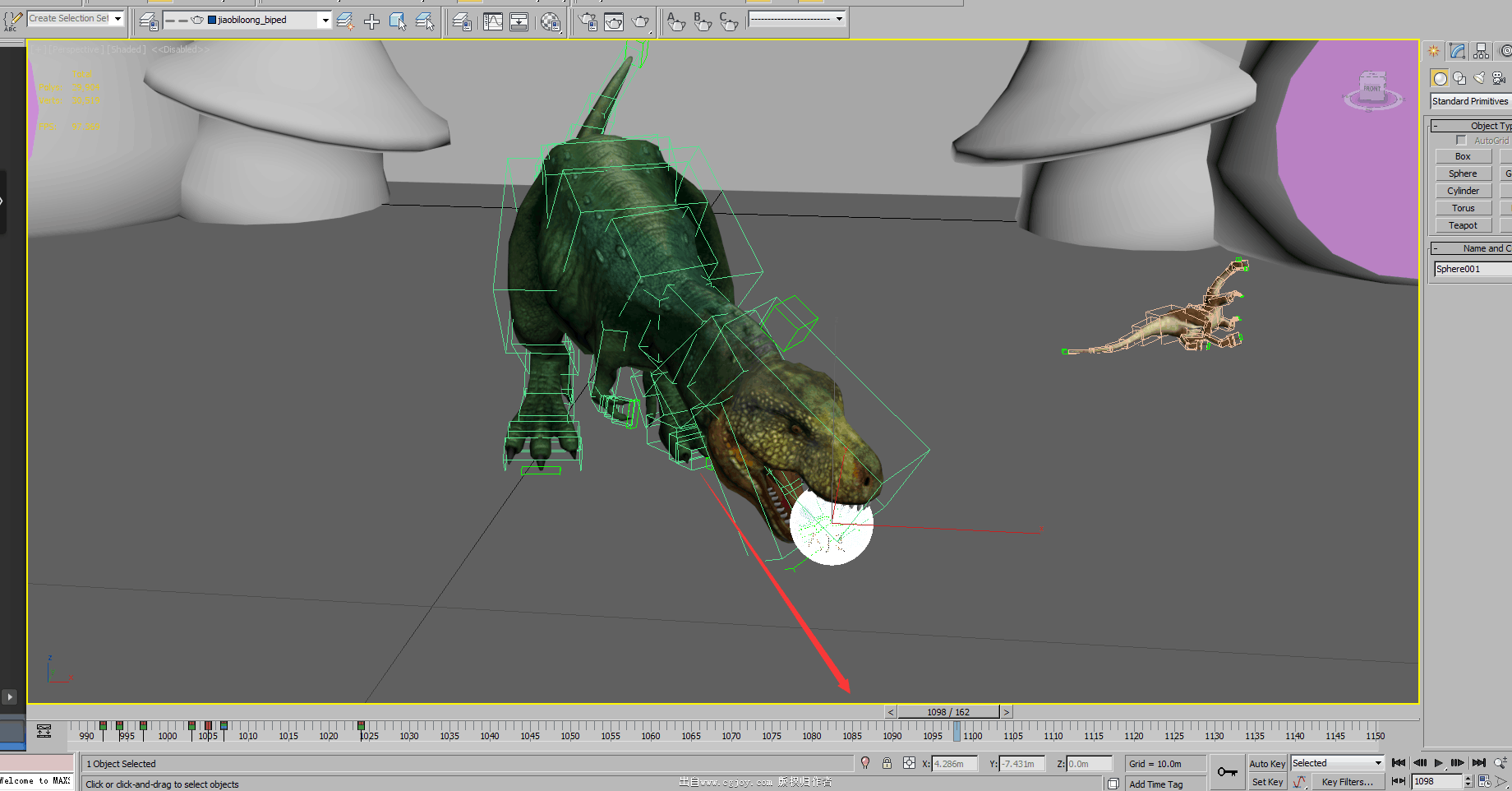The width and height of the screenshot is (1512, 791).
Task: Click the Material Editor icon
Action: pyautogui.click(x=551, y=22)
